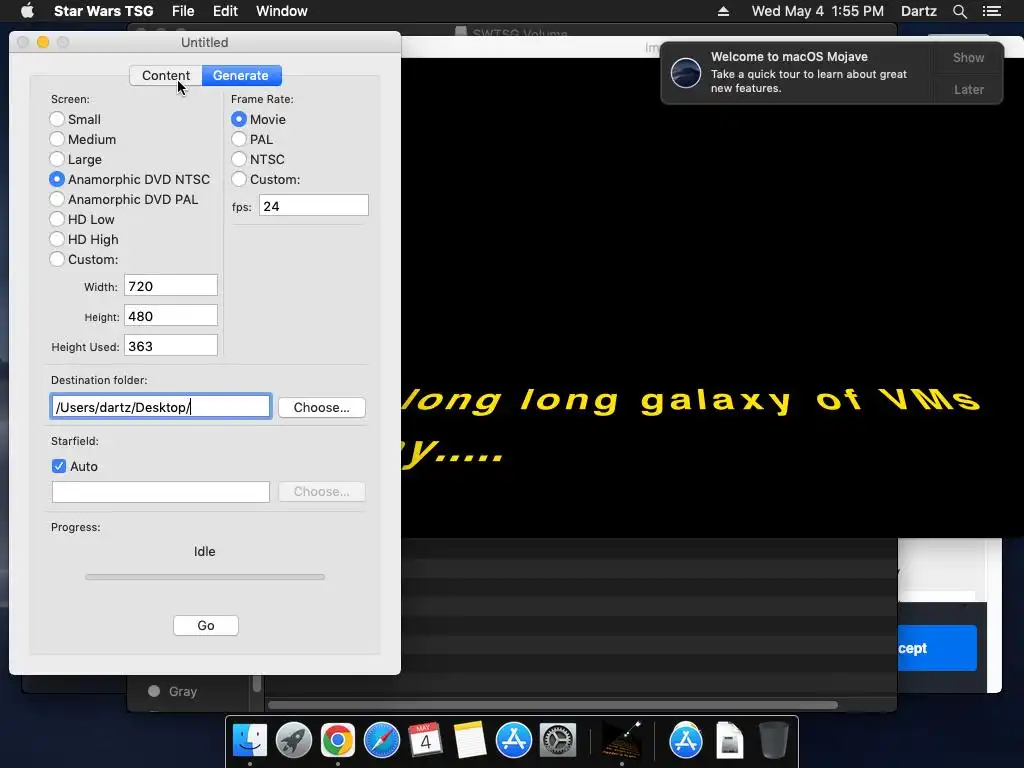Select Custom frame rate radio
Screen dimensions: 1024x768
(x=239, y=179)
